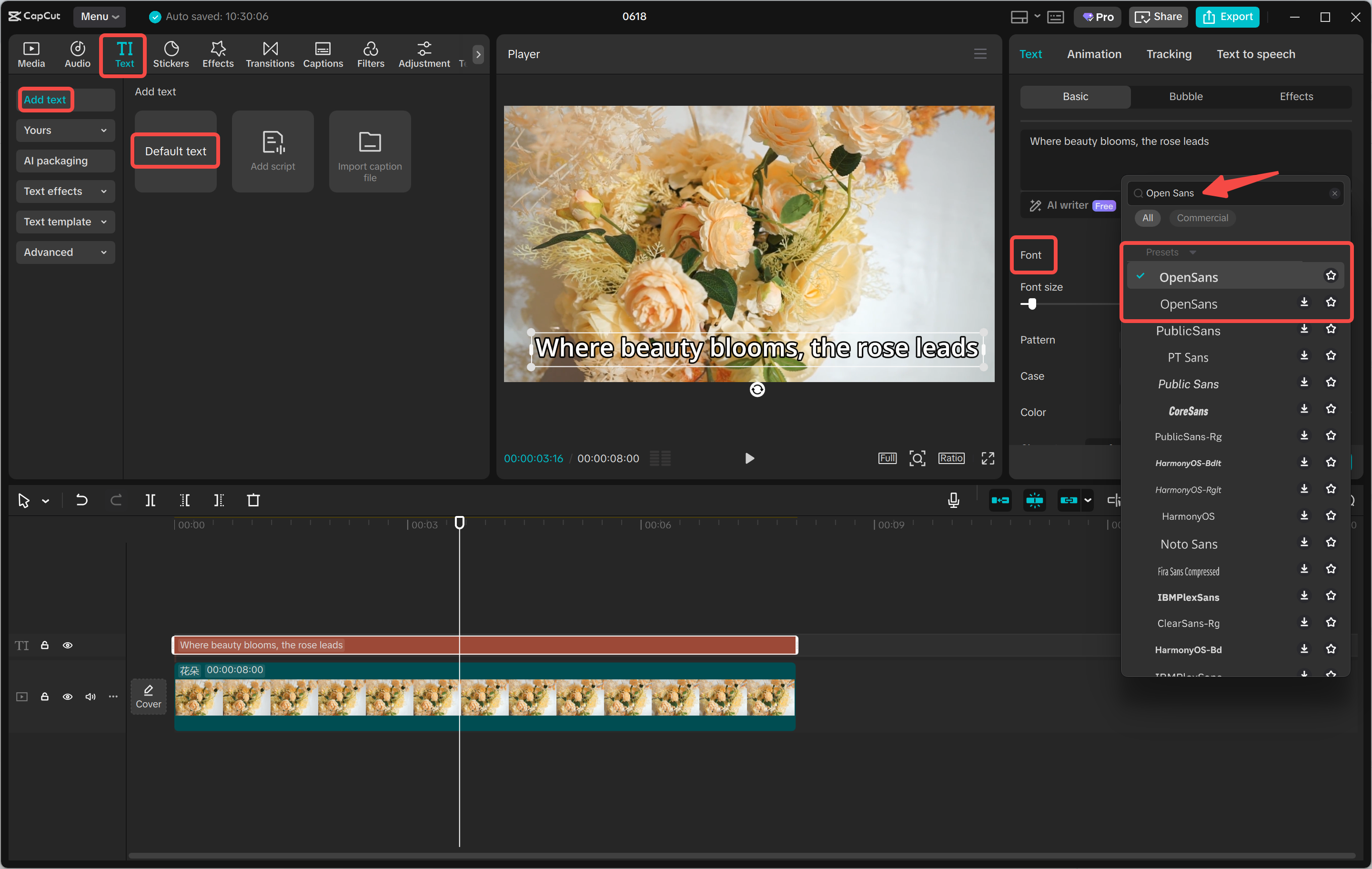Open the Transitions panel
1372x869 pixels.
point(270,55)
